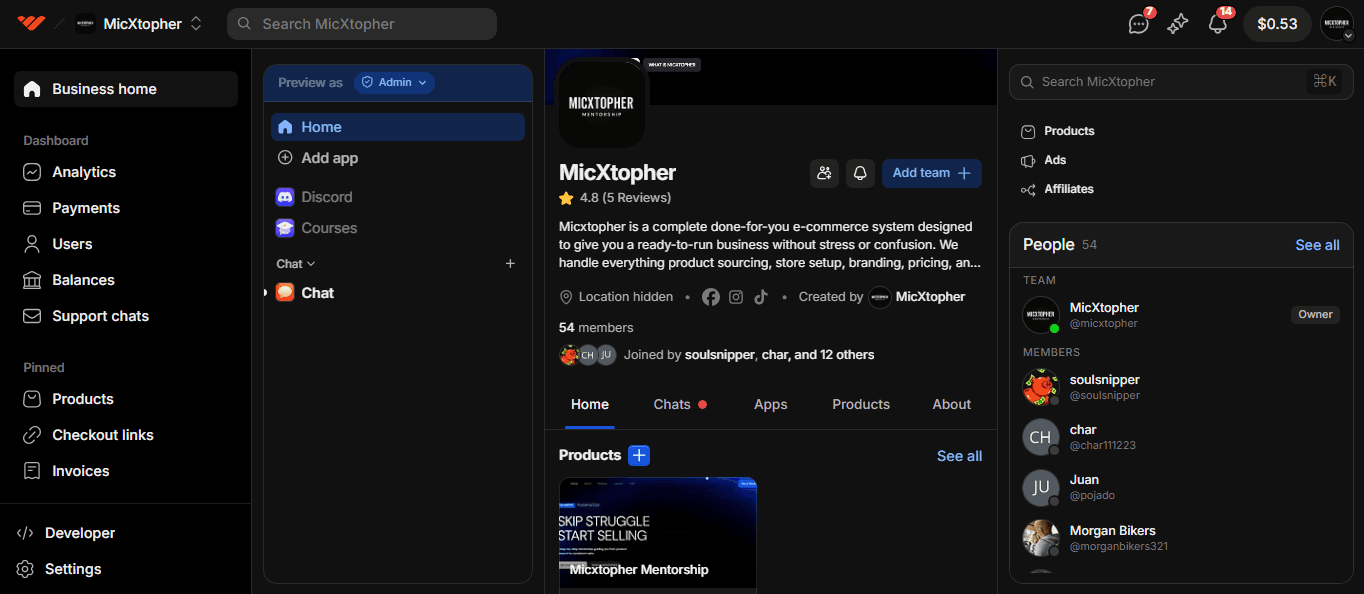The image size is (1364, 594).
Task: Open the Preview as Admin dropdown
Action: coord(394,83)
